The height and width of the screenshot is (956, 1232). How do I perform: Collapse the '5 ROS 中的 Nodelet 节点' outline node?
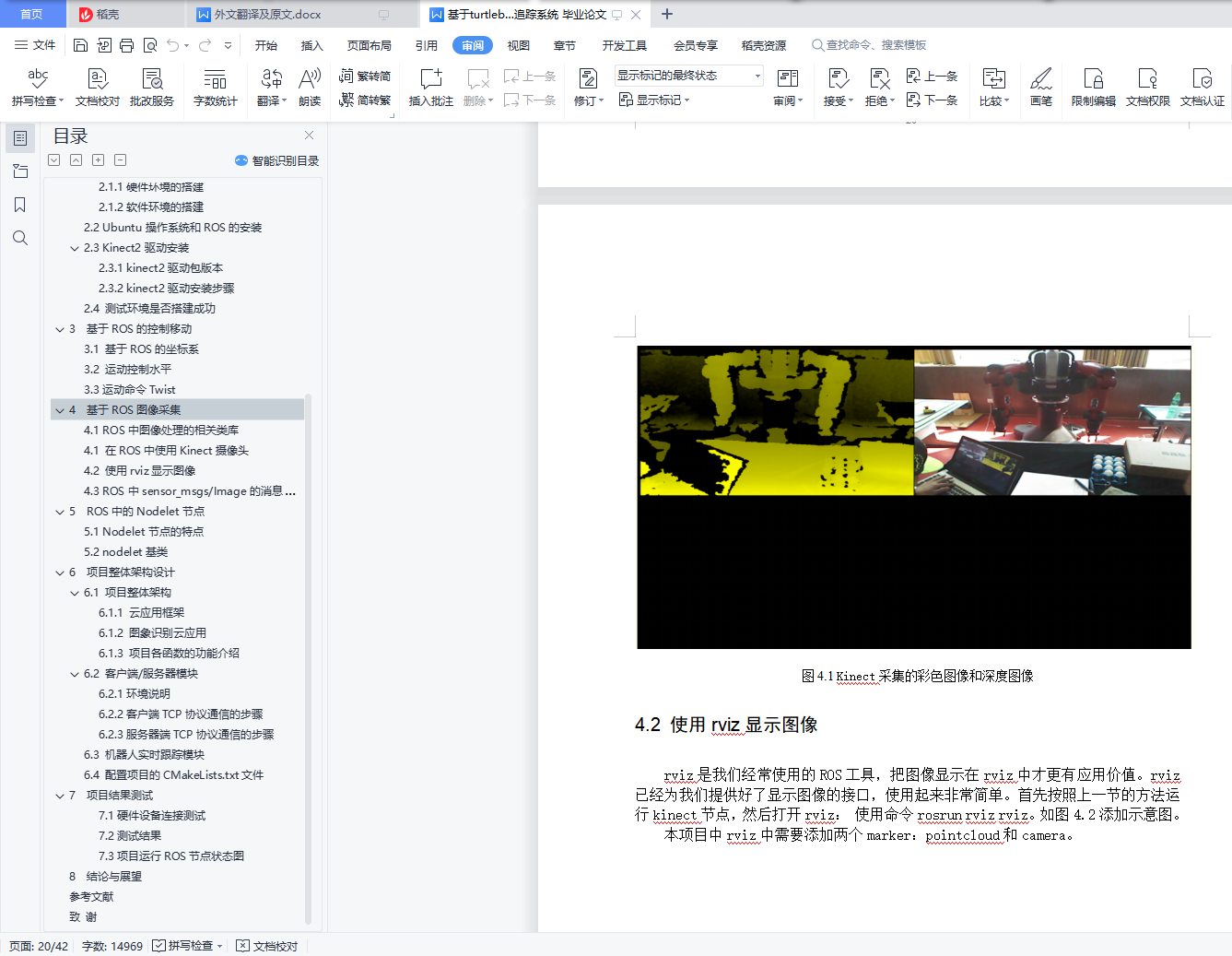pyautogui.click(x=60, y=512)
